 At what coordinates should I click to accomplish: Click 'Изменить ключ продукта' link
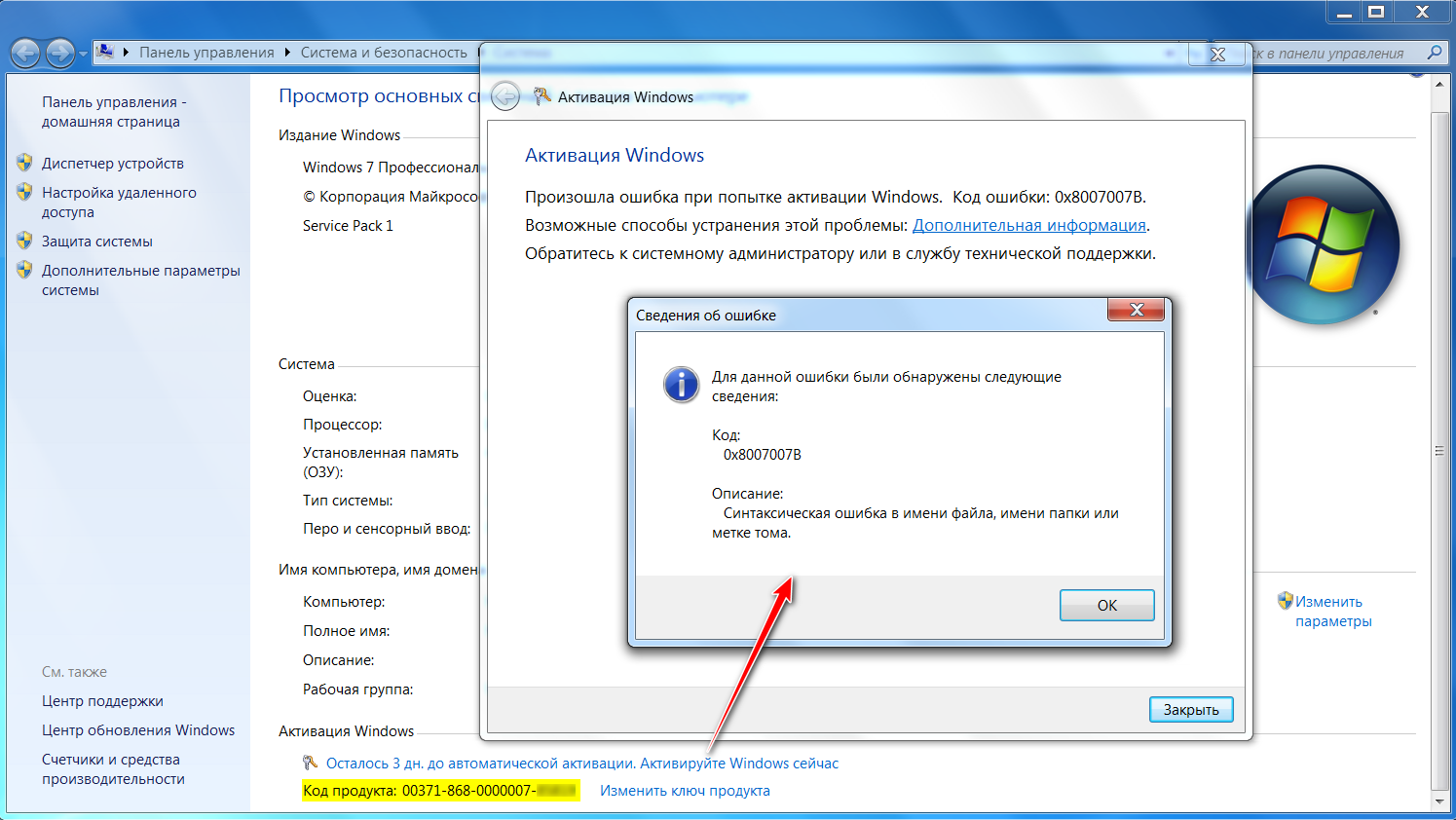[685, 791]
